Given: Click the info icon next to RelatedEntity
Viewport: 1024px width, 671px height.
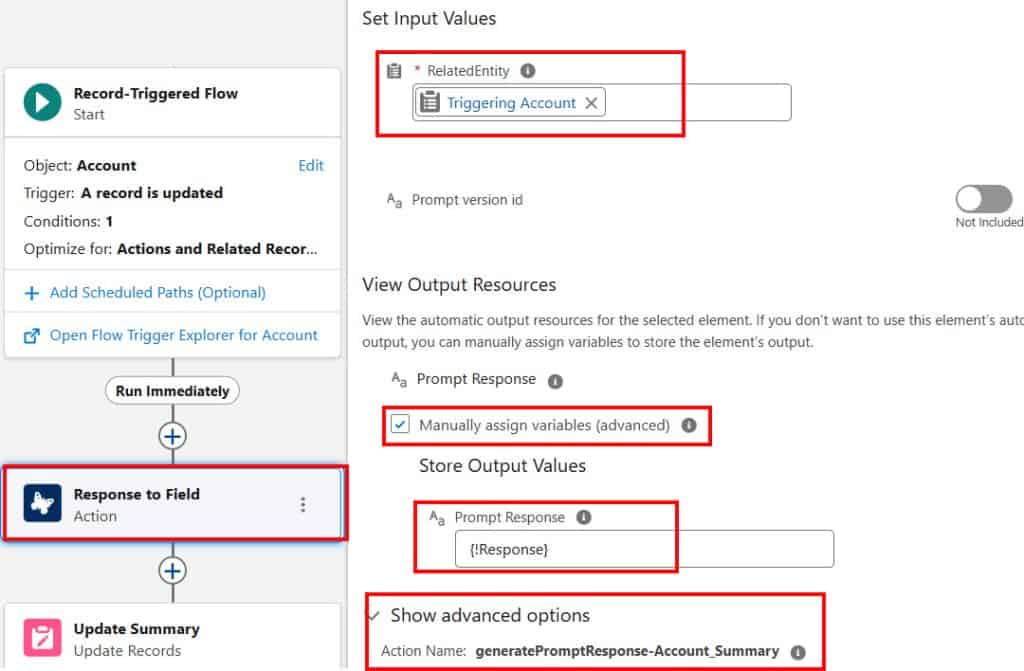Looking at the screenshot, I should click(x=528, y=70).
